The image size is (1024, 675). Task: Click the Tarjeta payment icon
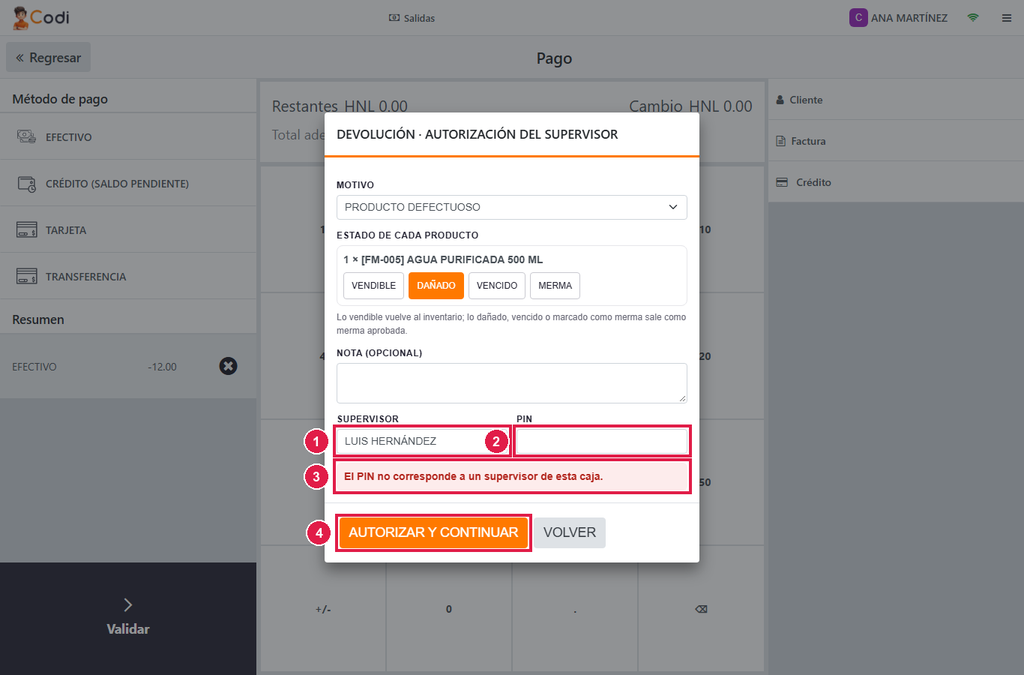[27, 230]
